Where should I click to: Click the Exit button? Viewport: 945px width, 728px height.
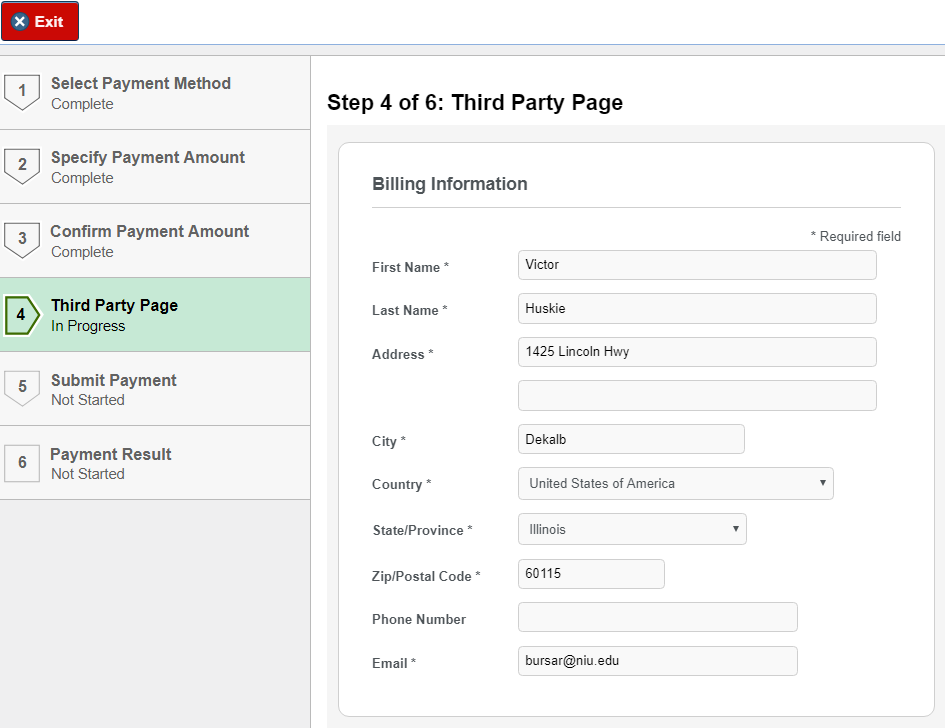coord(40,22)
